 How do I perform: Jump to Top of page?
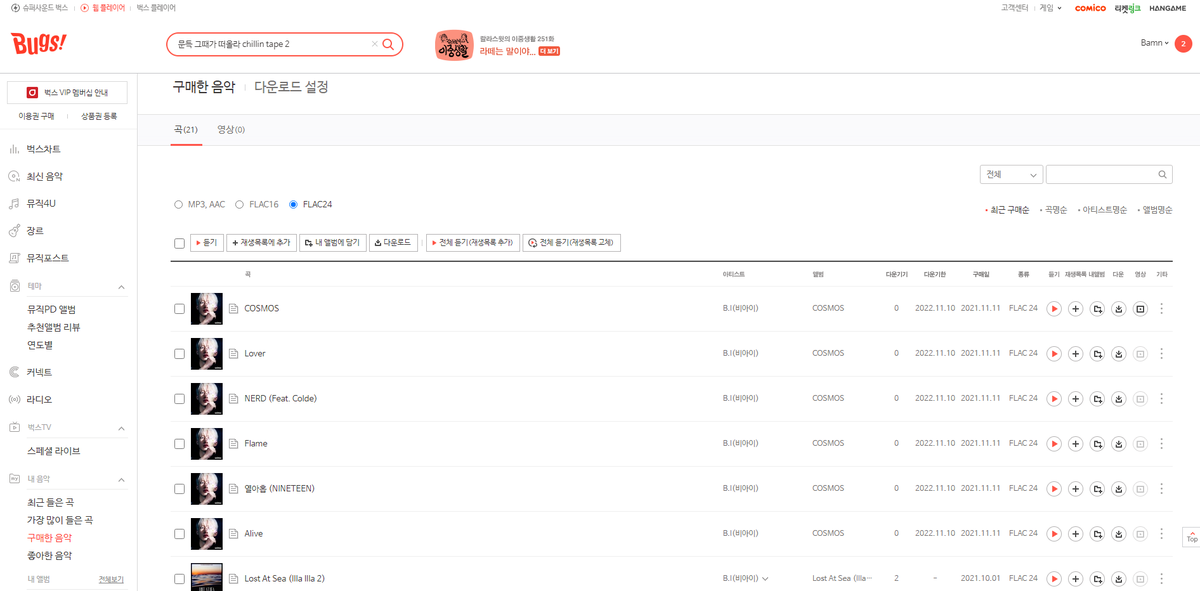[x=1191, y=536]
